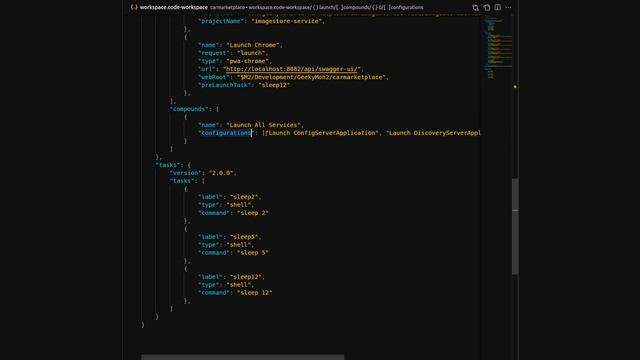Select the 'compounds' breadcrumb segment

click(356, 7)
